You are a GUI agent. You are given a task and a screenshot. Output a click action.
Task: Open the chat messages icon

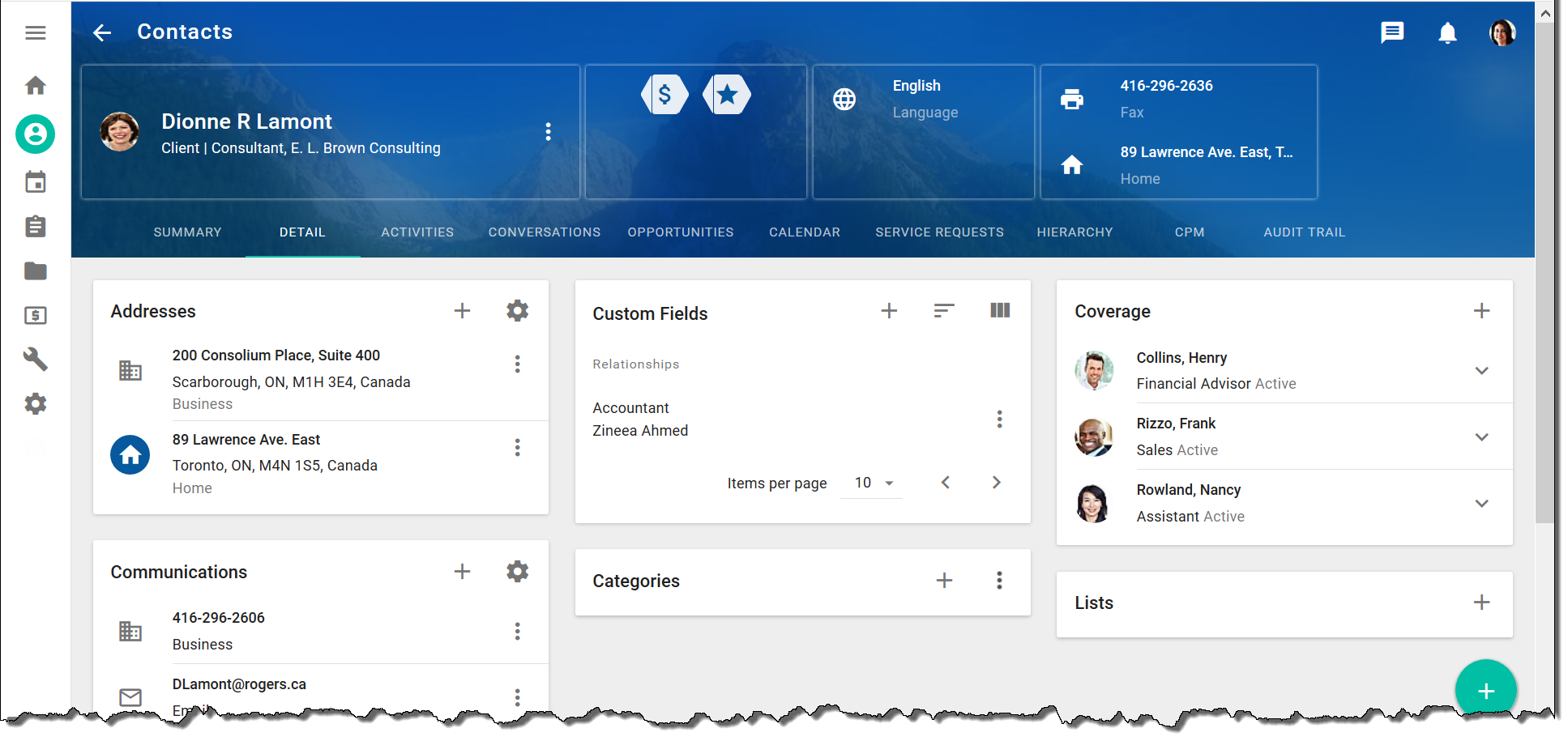tap(1393, 32)
